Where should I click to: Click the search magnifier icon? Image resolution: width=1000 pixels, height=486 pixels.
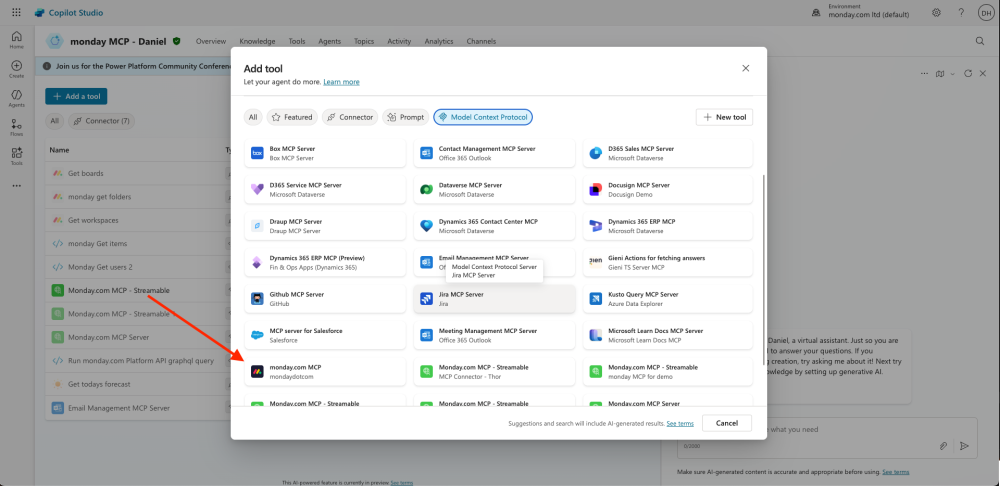(x=979, y=41)
